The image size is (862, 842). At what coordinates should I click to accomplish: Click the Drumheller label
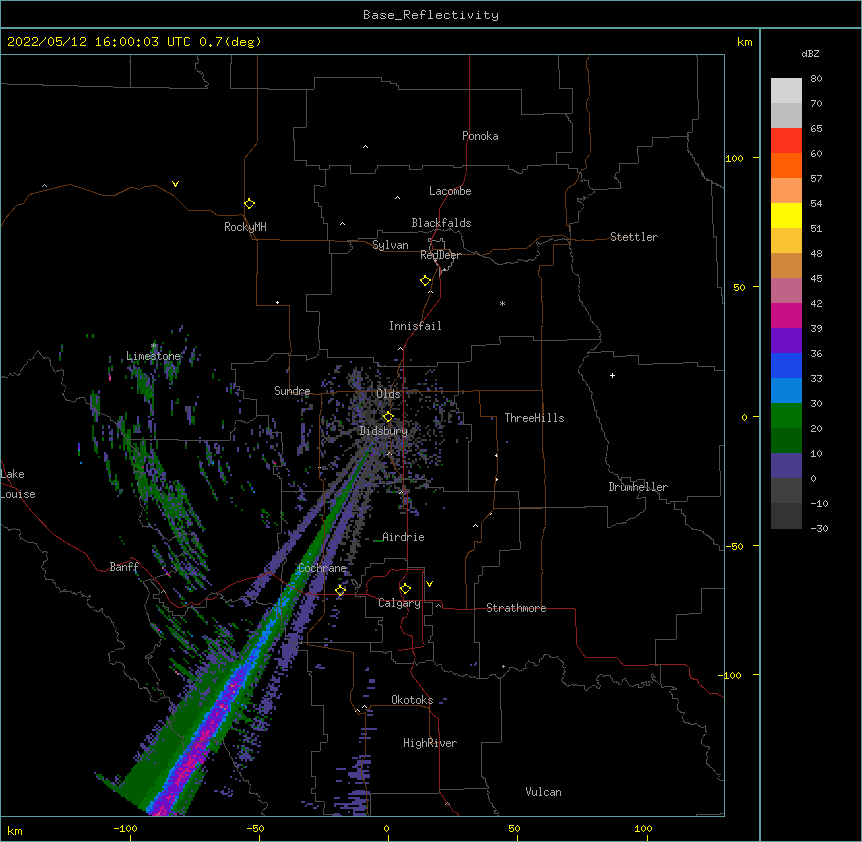(638, 487)
